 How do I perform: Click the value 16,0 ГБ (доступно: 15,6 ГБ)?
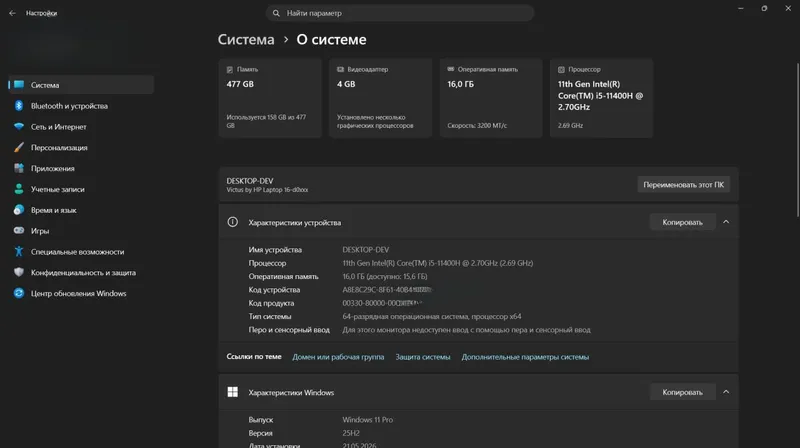coord(385,276)
